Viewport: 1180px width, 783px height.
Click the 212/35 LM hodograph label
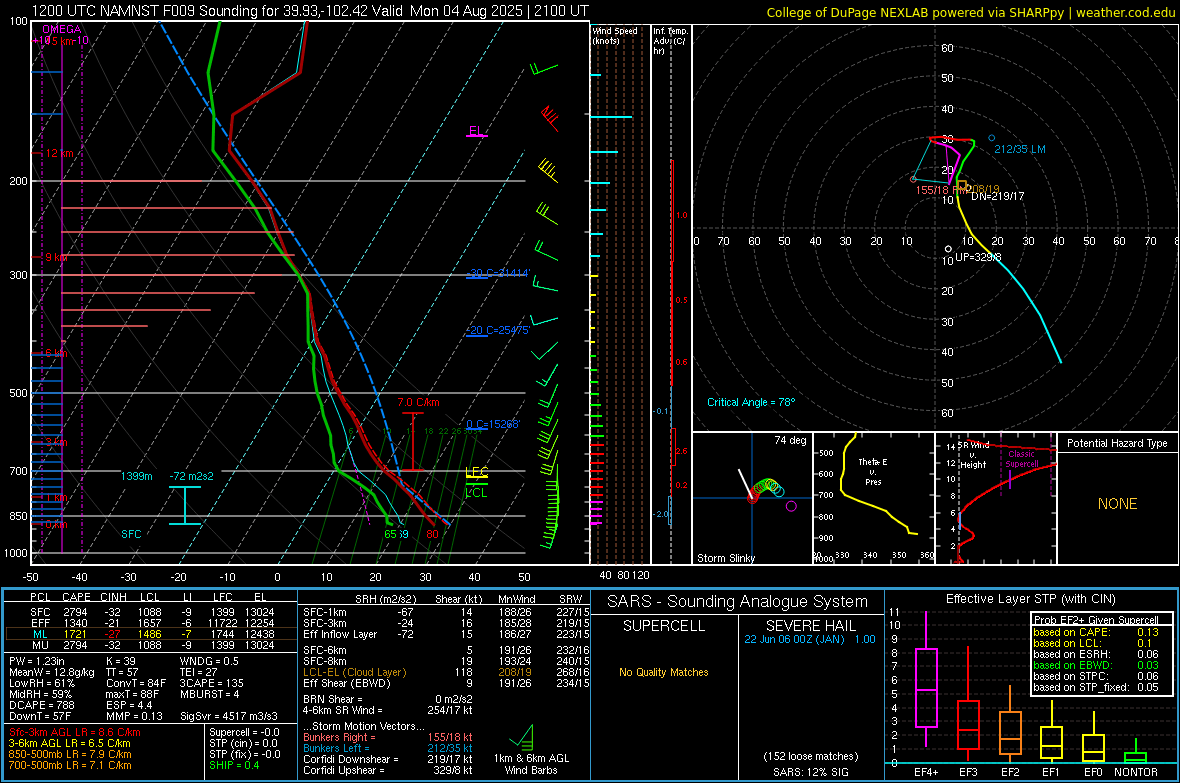click(x=1020, y=149)
